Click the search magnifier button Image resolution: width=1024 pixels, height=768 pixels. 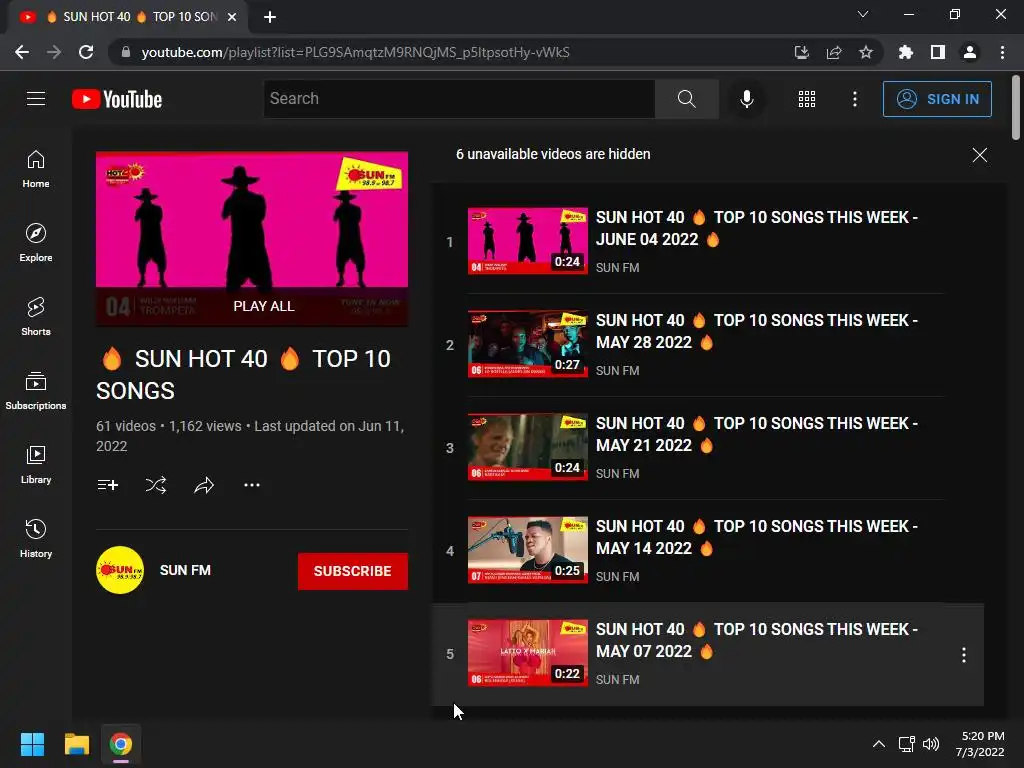click(x=686, y=99)
